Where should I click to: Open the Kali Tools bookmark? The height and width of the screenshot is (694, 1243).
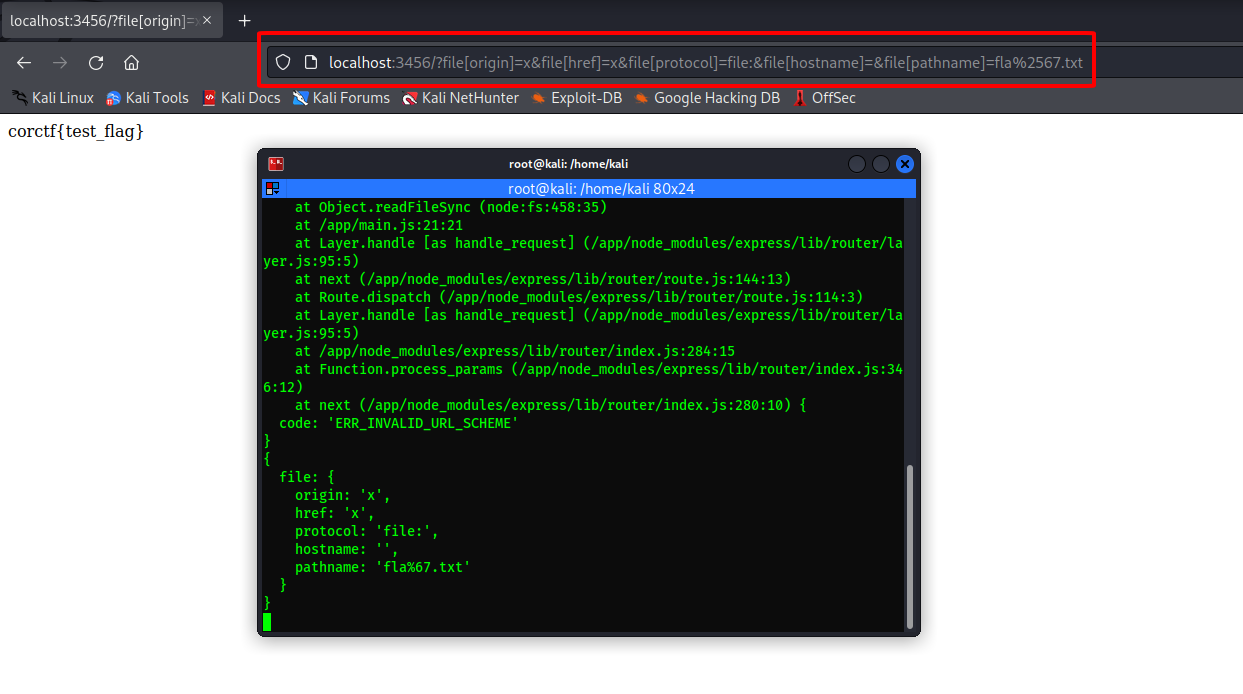click(147, 98)
